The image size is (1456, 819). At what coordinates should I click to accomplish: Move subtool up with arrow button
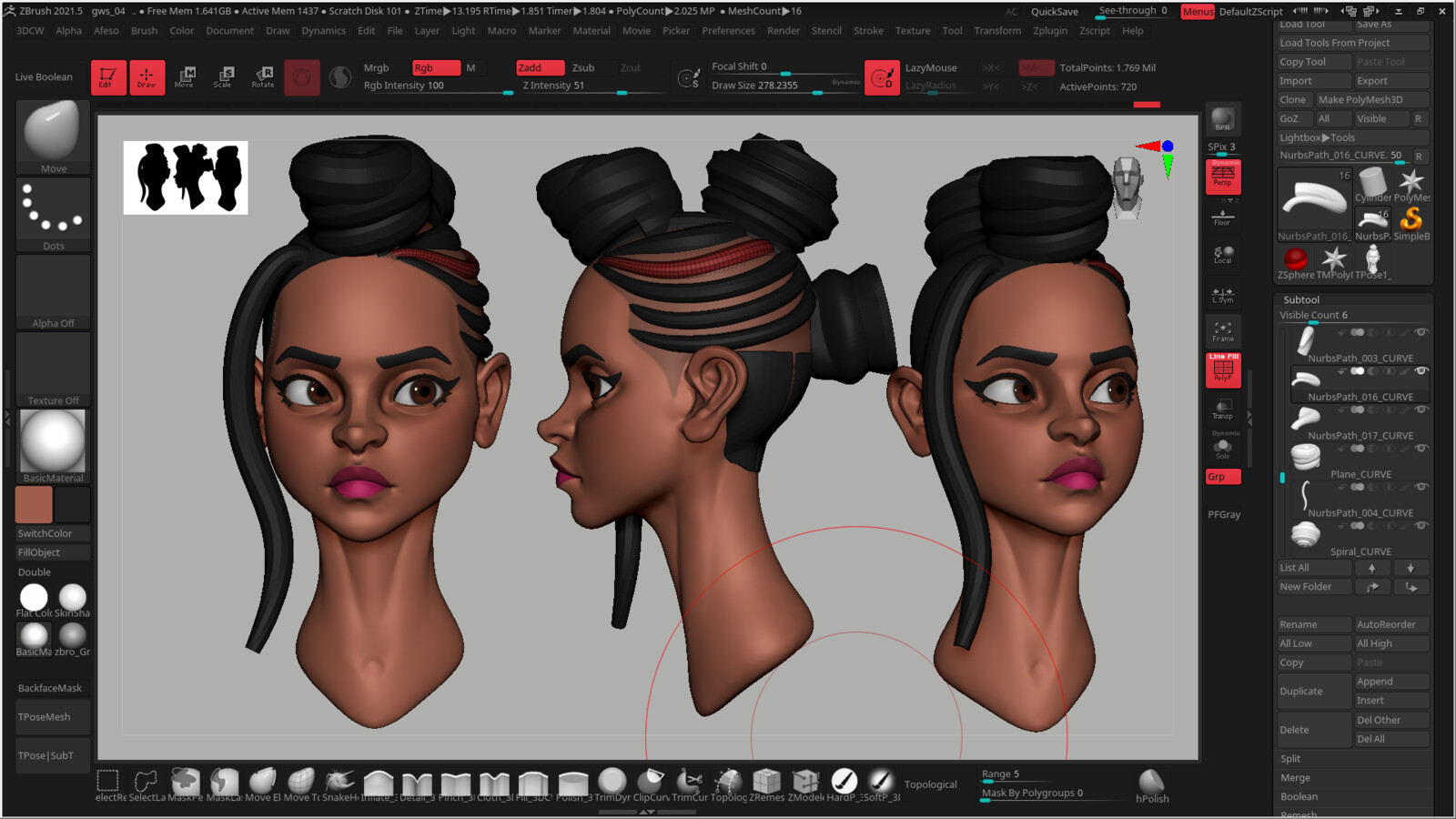tap(1372, 568)
